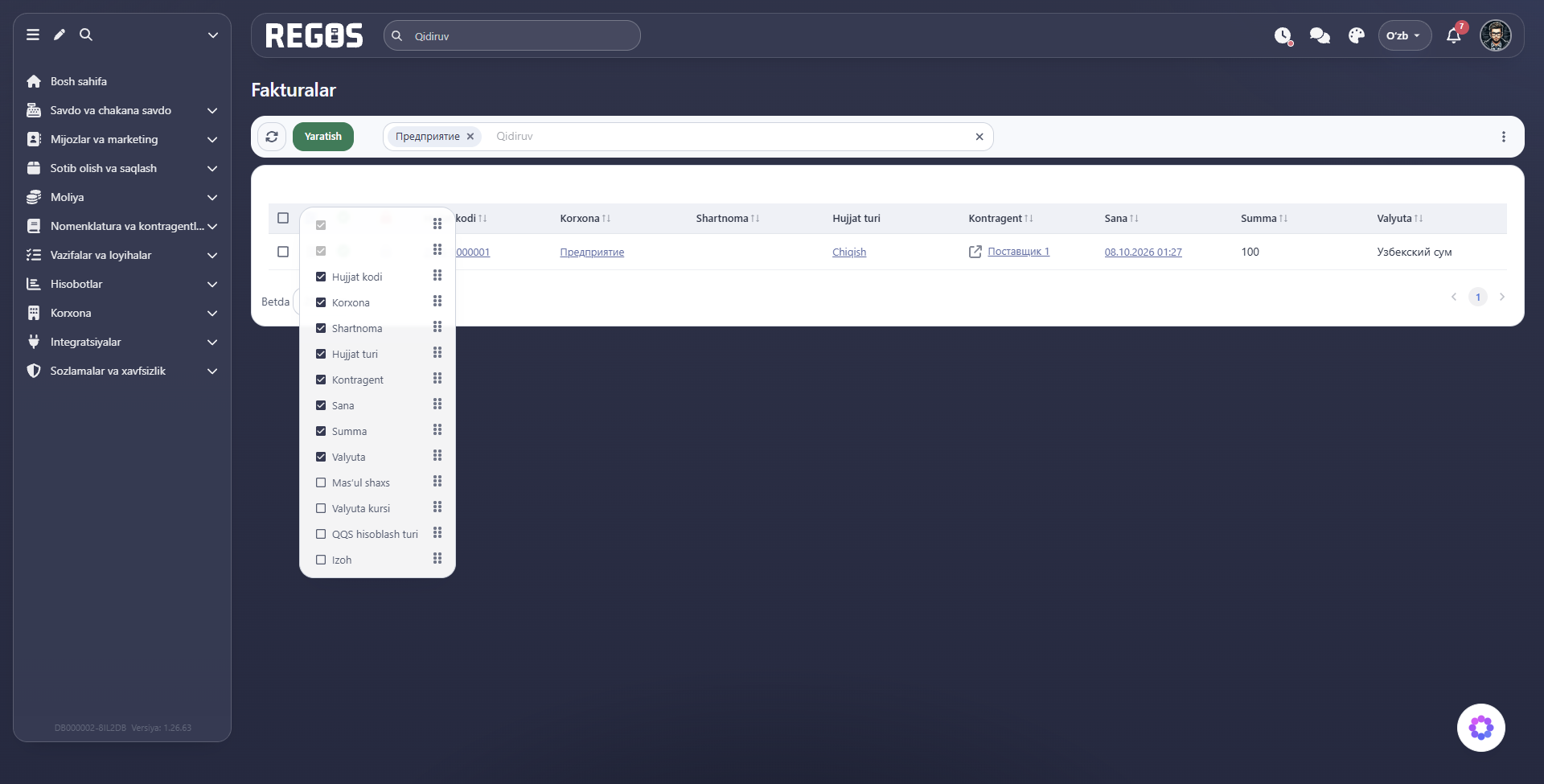Expand Sotib olish va saqlash menu
Screen dimensions: 1544x784
pos(122,168)
